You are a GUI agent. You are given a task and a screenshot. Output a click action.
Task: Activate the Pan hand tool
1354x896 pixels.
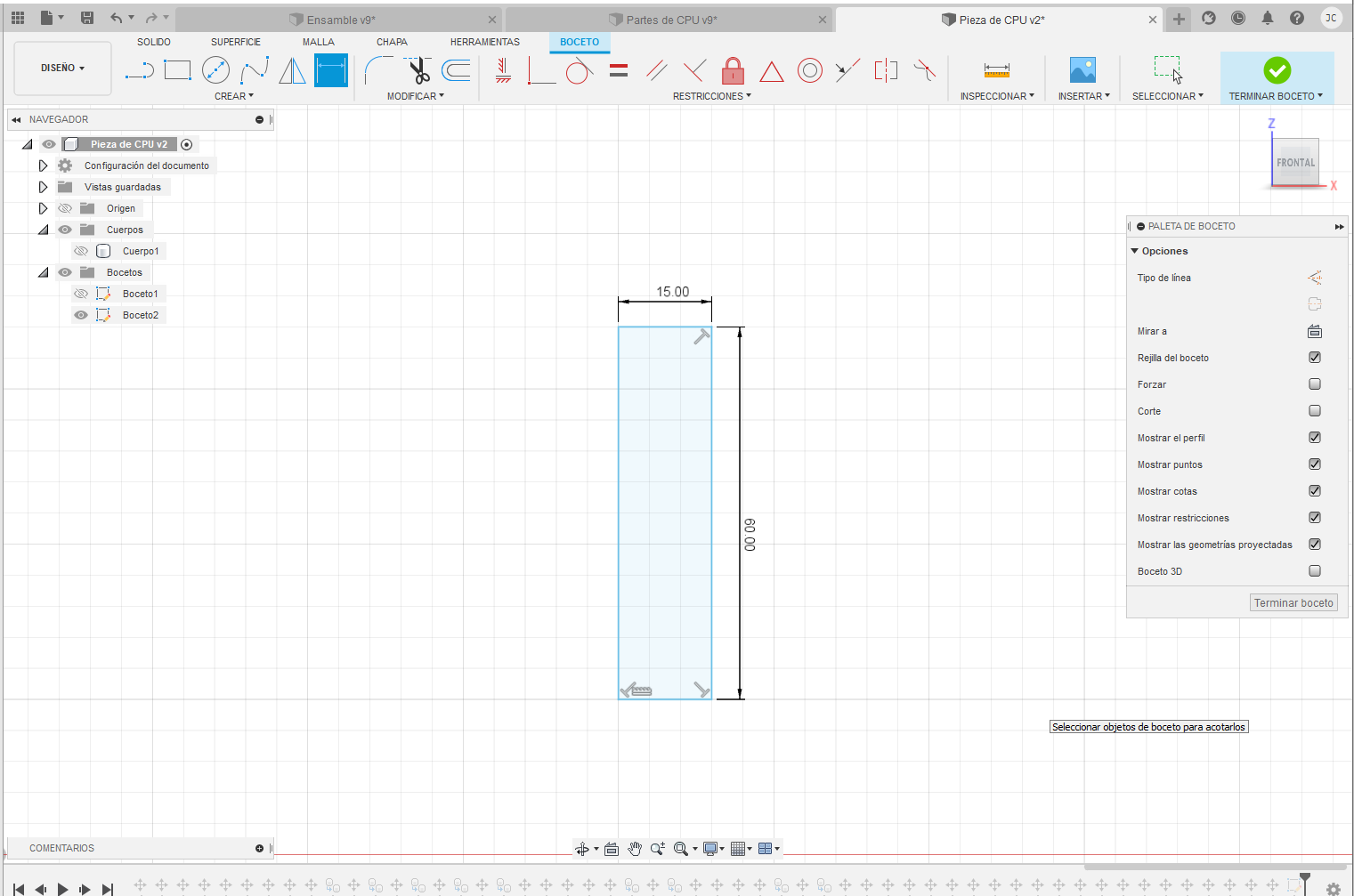tap(635, 849)
